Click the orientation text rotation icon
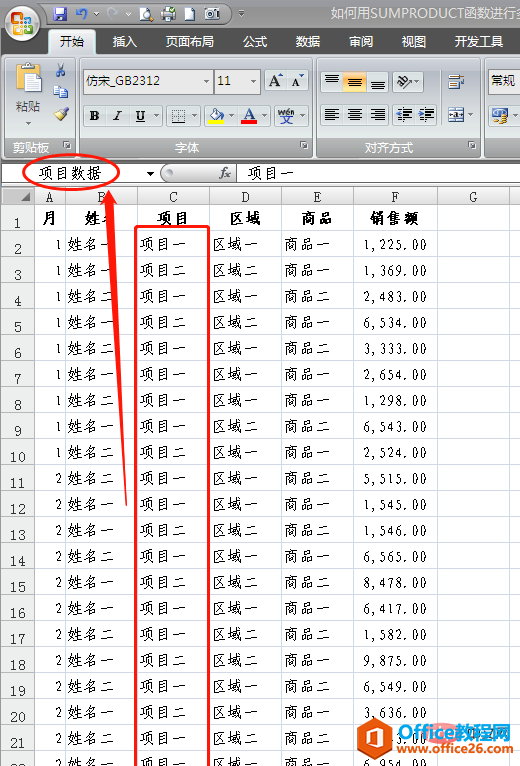Image resolution: width=520 pixels, height=766 pixels. 404,81
